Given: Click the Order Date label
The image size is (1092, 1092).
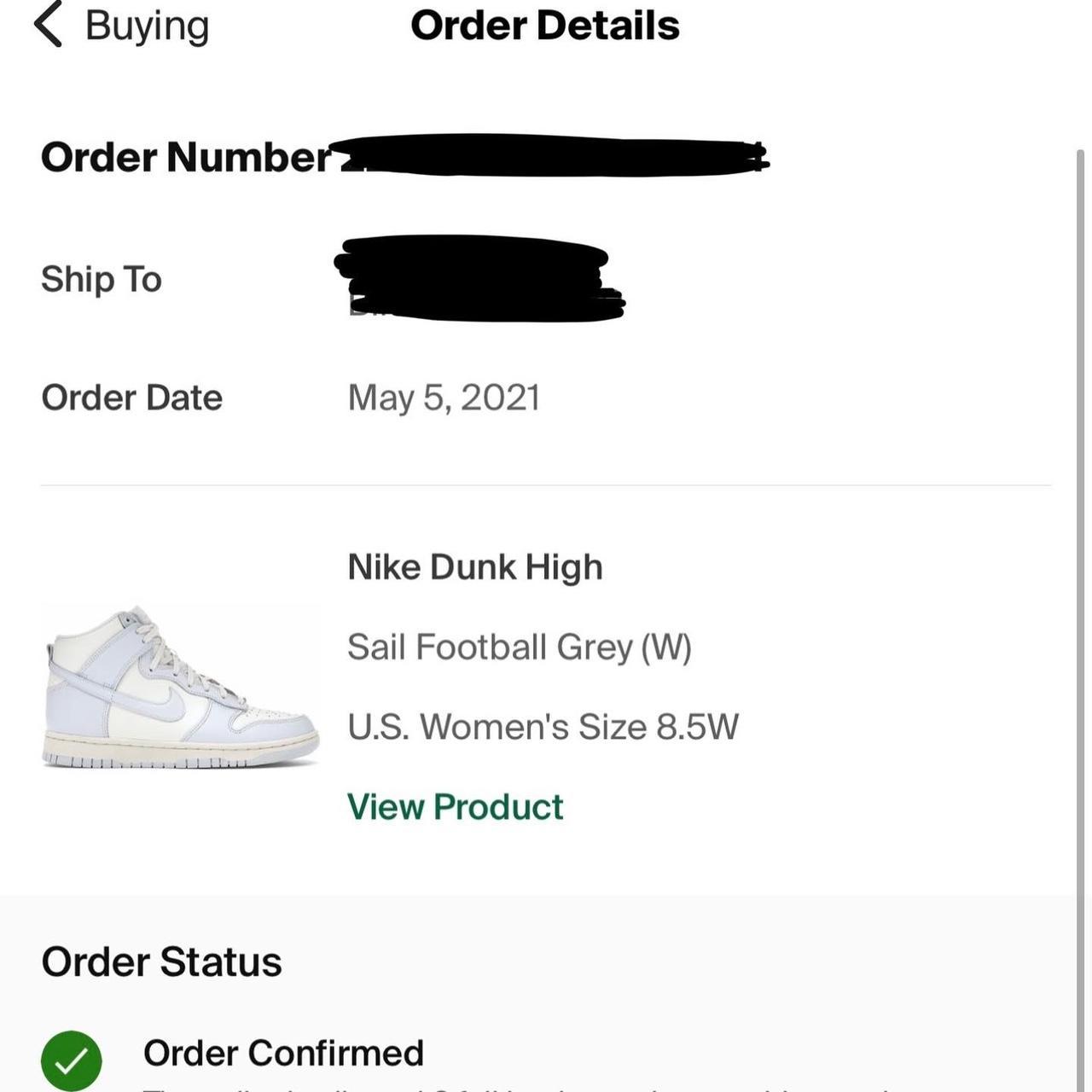Looking at the screenshot, I should pyautogui.click(x=131, y=398).
